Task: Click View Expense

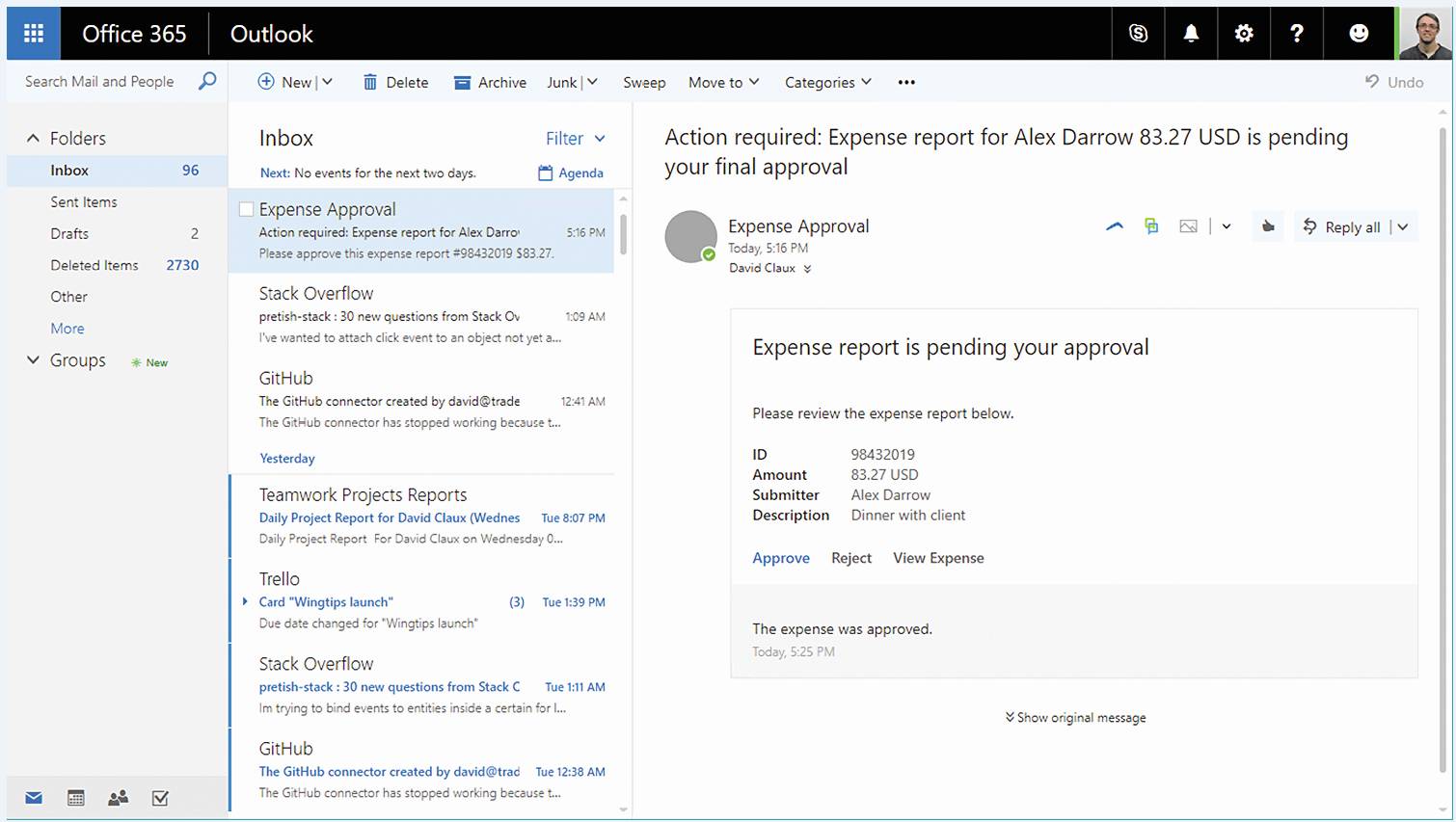Action: pos(938,558)
